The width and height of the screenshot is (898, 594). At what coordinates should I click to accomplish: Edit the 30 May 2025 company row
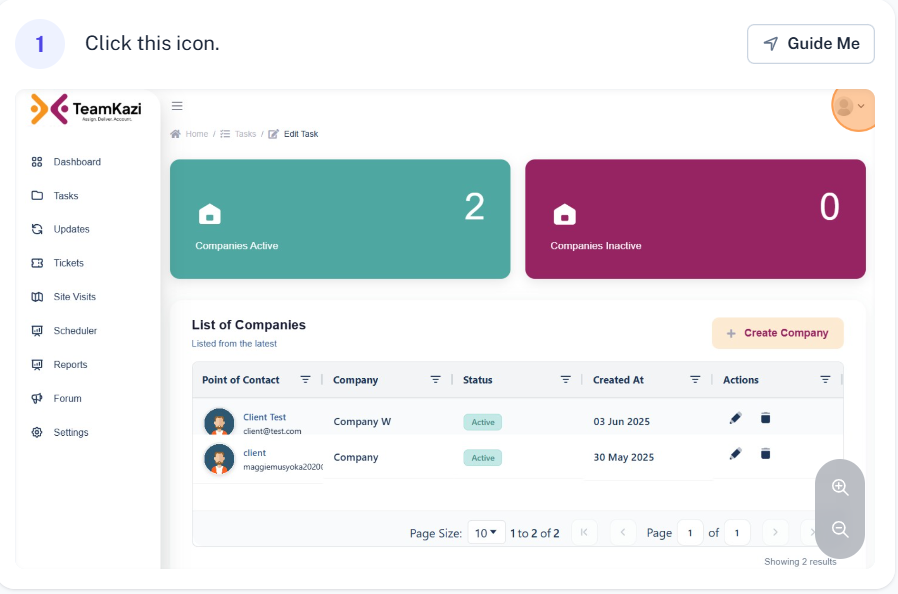[x=735, y=454]
